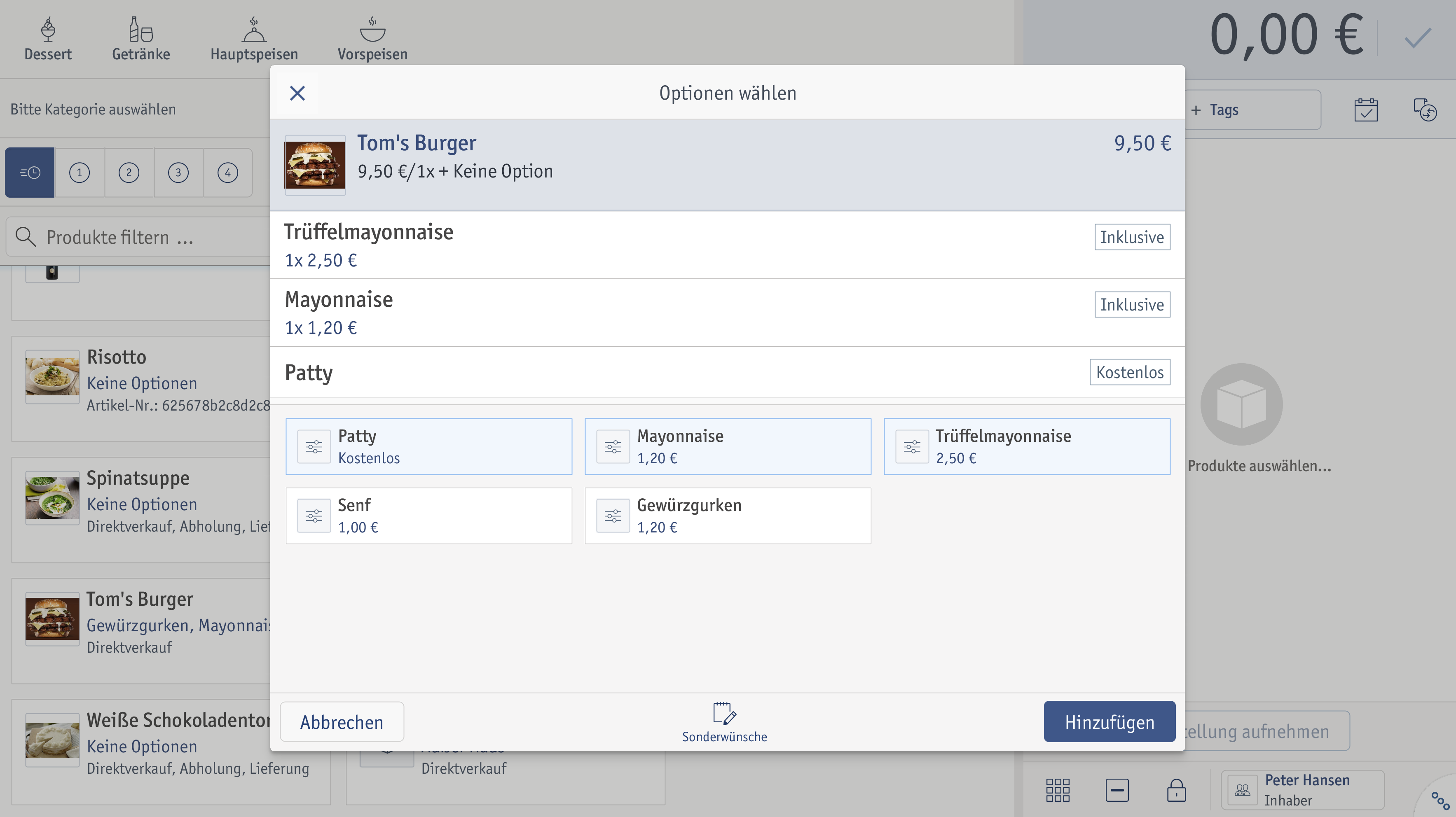Lock the register with padlock icon
Screen dimensions: 1456x817
(x=1176, y=790)
